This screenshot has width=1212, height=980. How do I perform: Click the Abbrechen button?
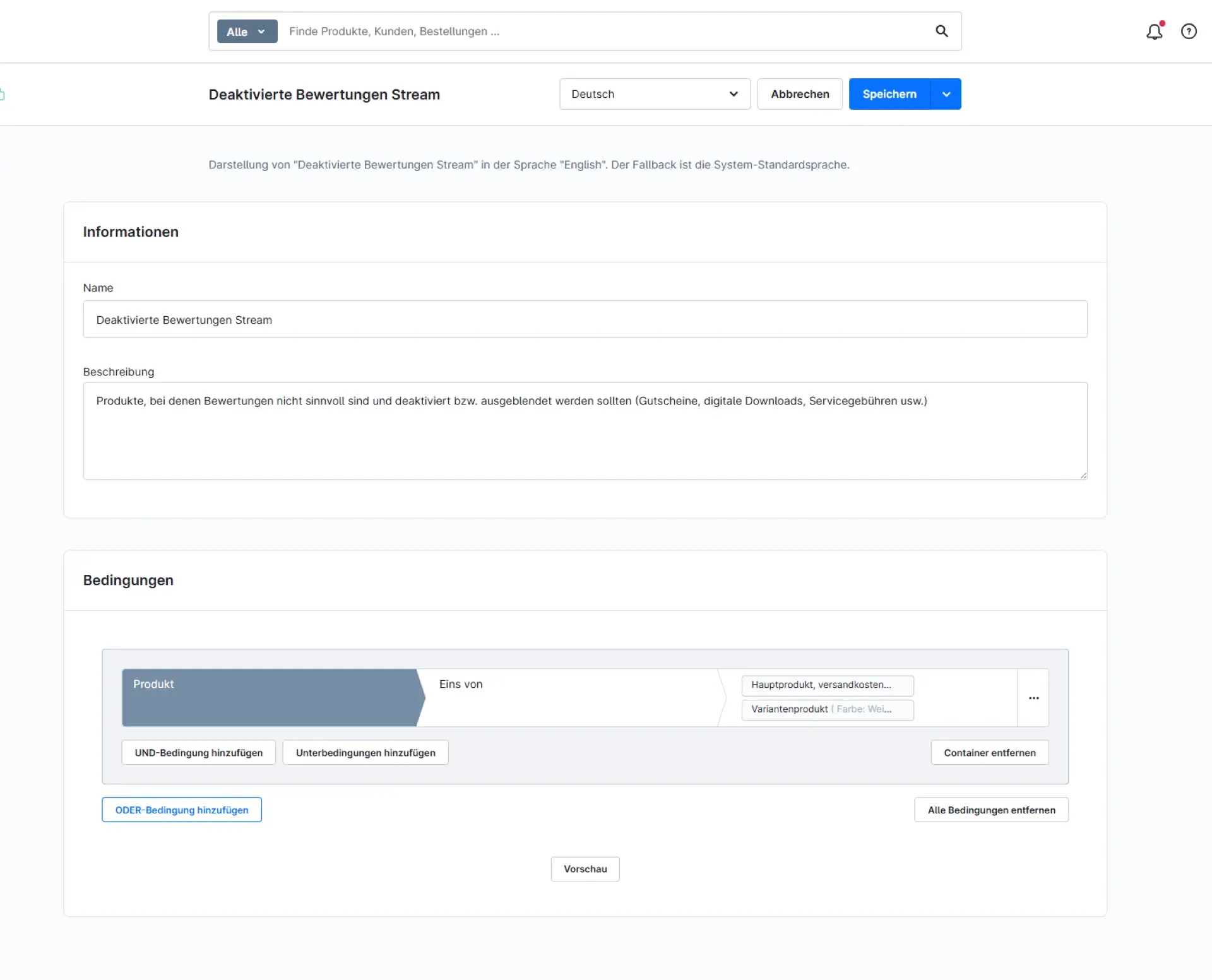[800, 94]
